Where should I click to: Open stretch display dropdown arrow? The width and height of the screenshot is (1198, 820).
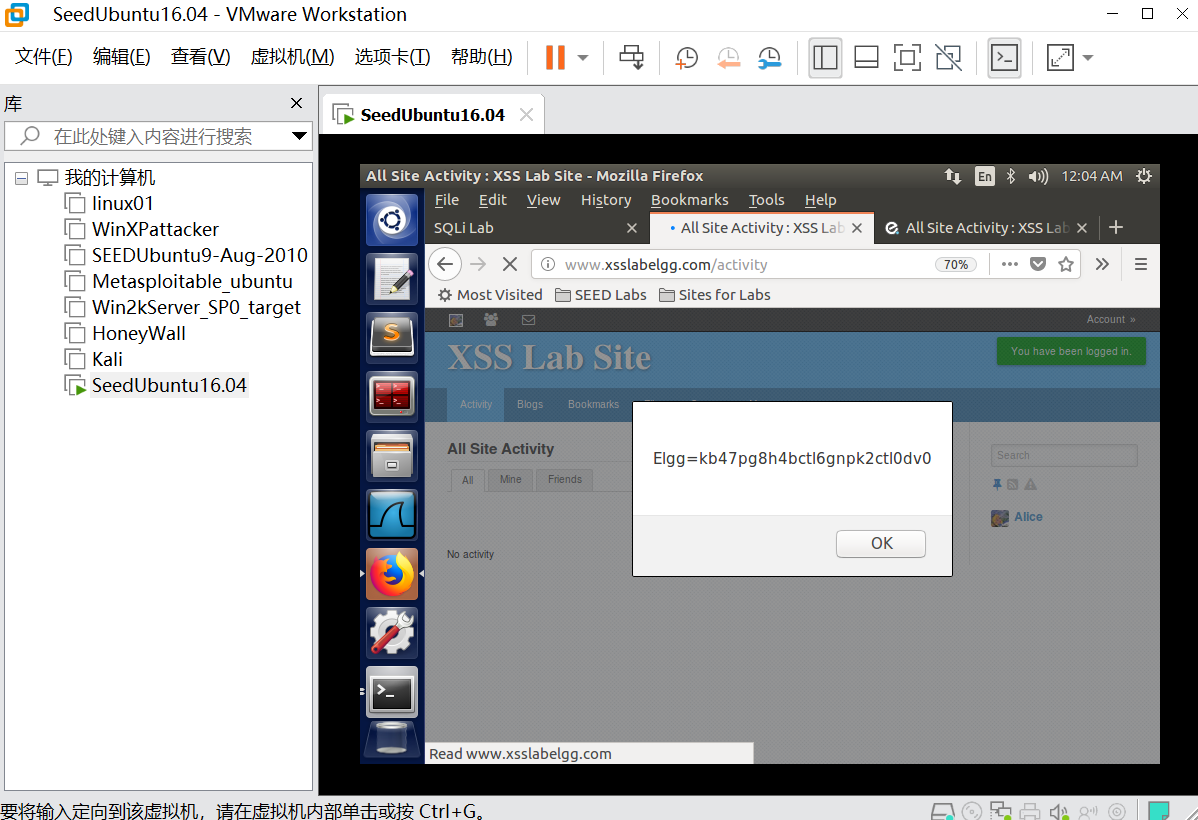pos(1088,57)
